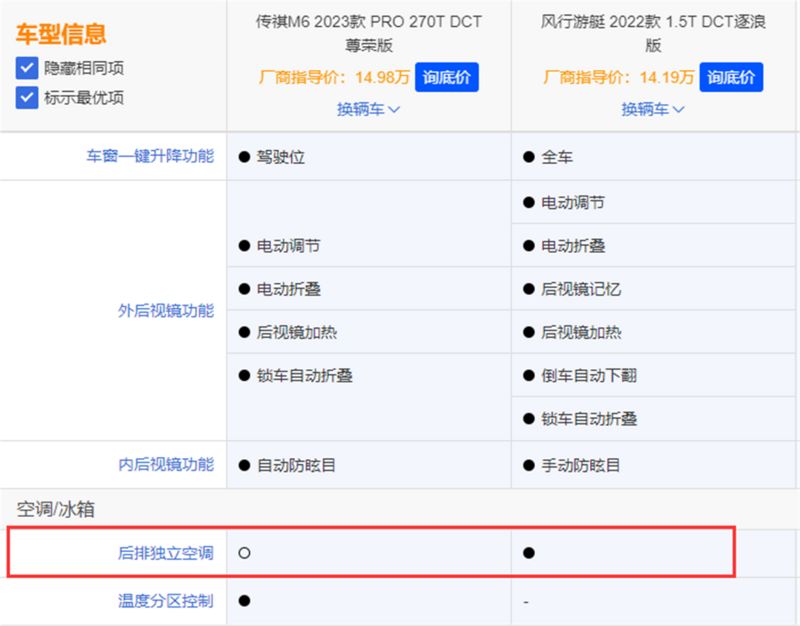Click 后视镜加热 in 传祺M6 column
This screenshot has height=626, width=800.
coord(297,333)
